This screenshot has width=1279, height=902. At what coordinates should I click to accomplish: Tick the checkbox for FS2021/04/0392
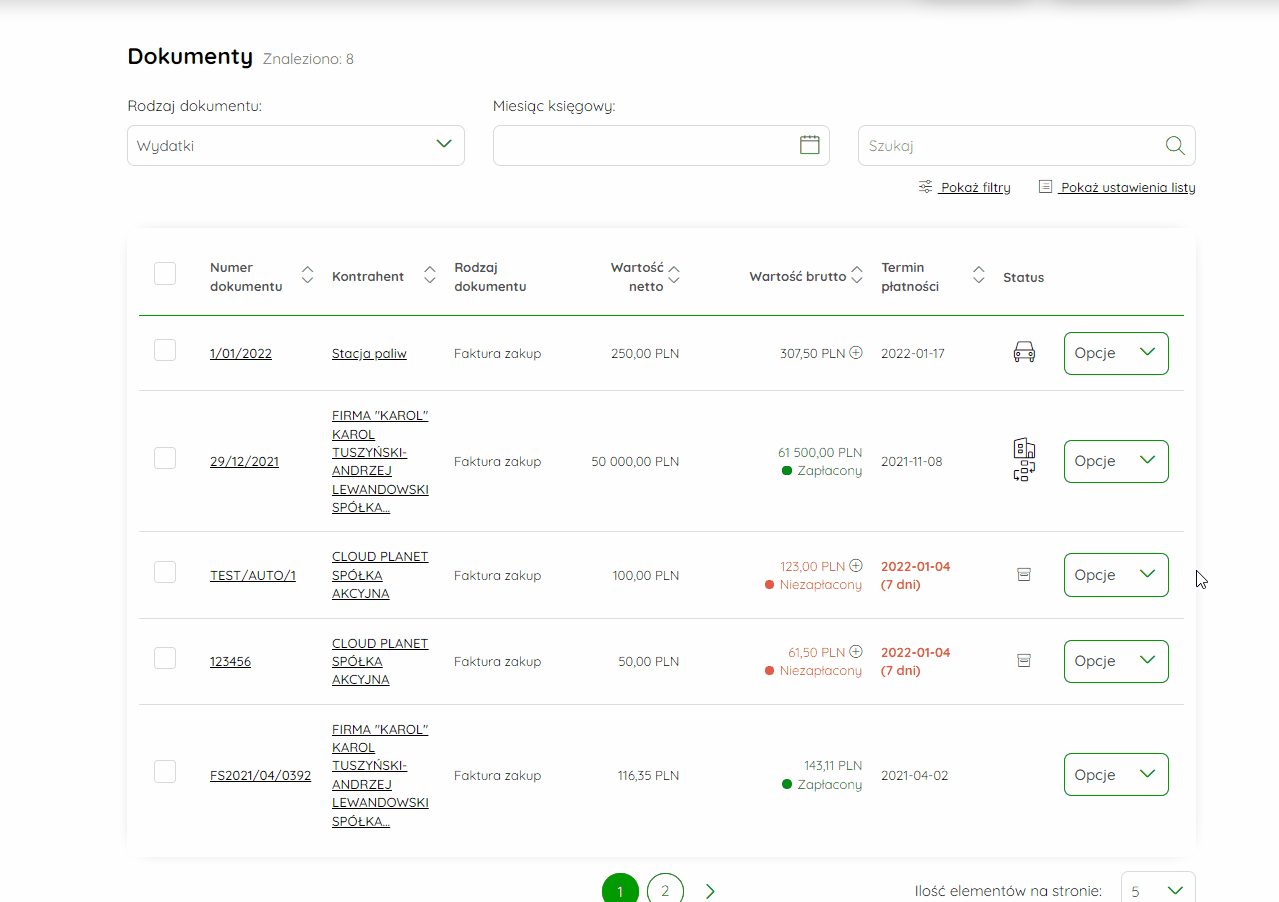pyautogui.click(x=165, y=772)
